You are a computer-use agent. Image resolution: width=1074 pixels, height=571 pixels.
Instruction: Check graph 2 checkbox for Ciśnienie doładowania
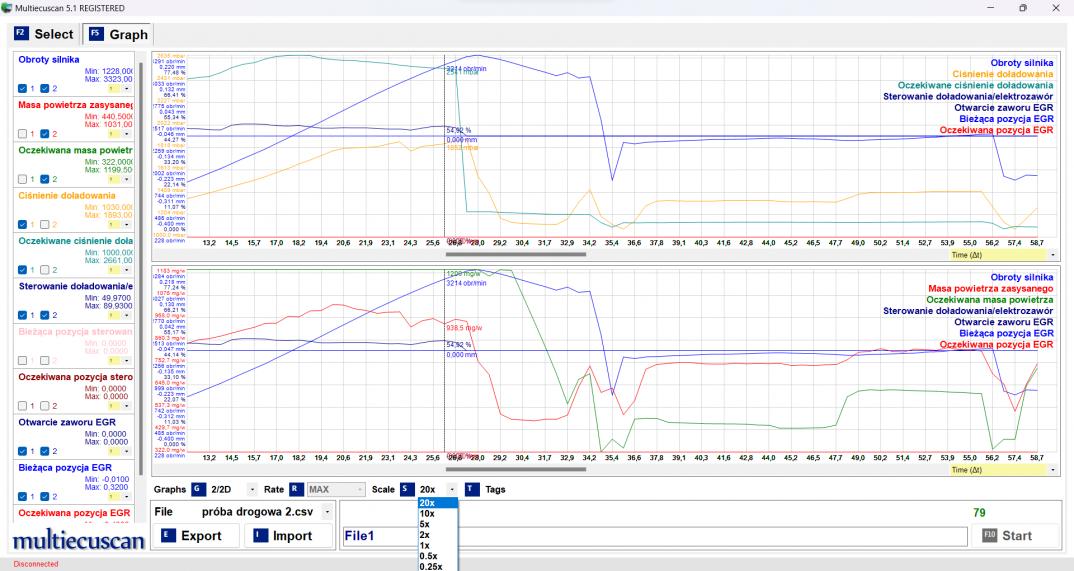(46, 223)
